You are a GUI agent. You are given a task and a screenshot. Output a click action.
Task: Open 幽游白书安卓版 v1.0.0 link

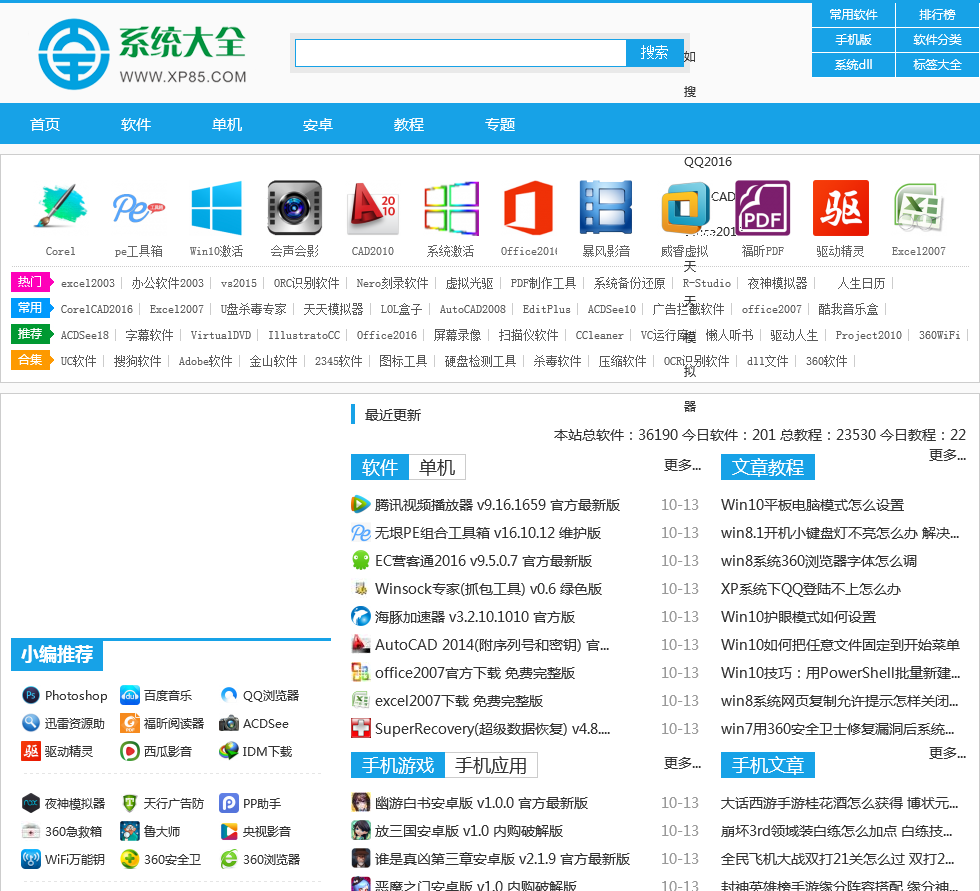click(x=481, y=802)
